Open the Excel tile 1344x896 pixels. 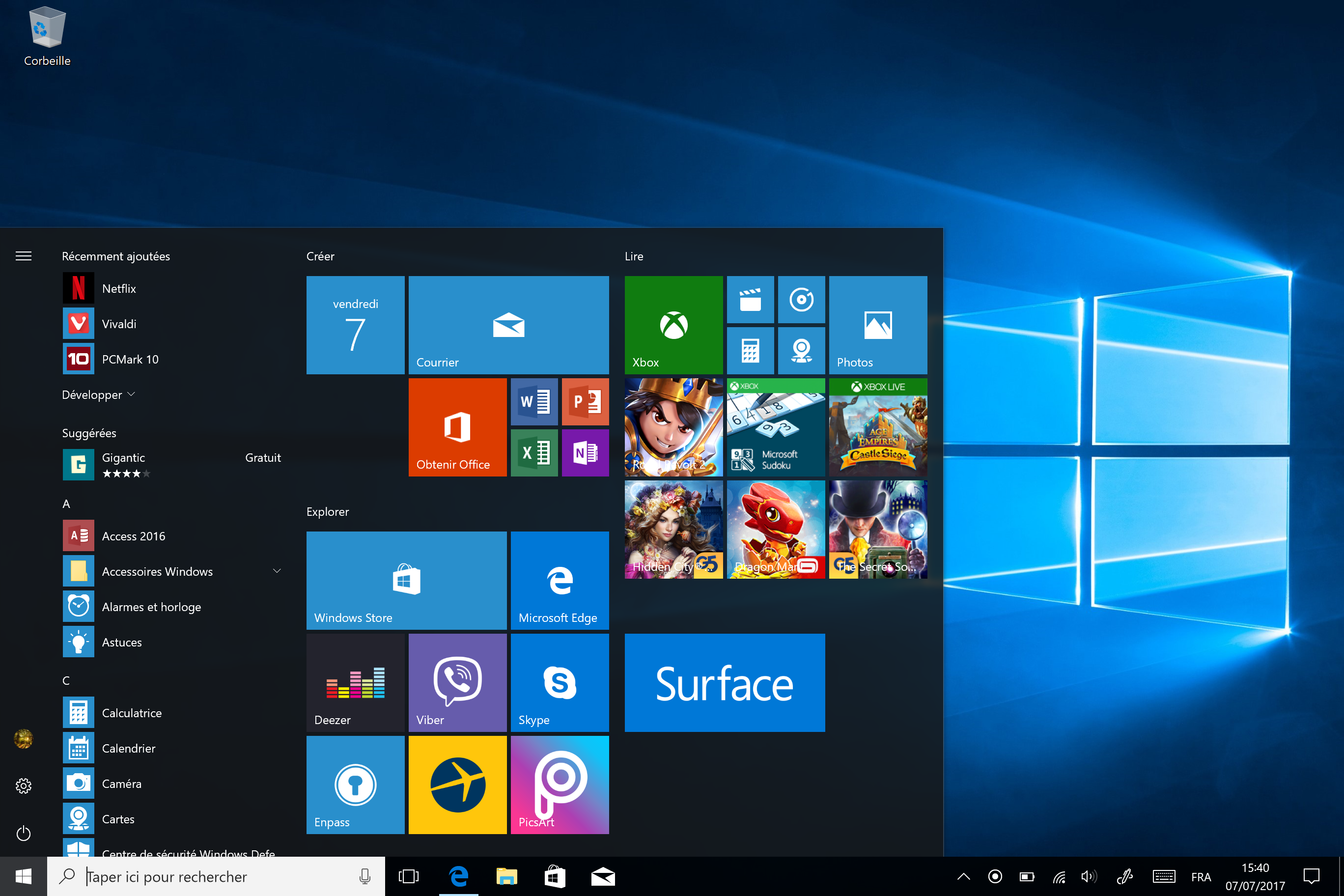point(534,452)
